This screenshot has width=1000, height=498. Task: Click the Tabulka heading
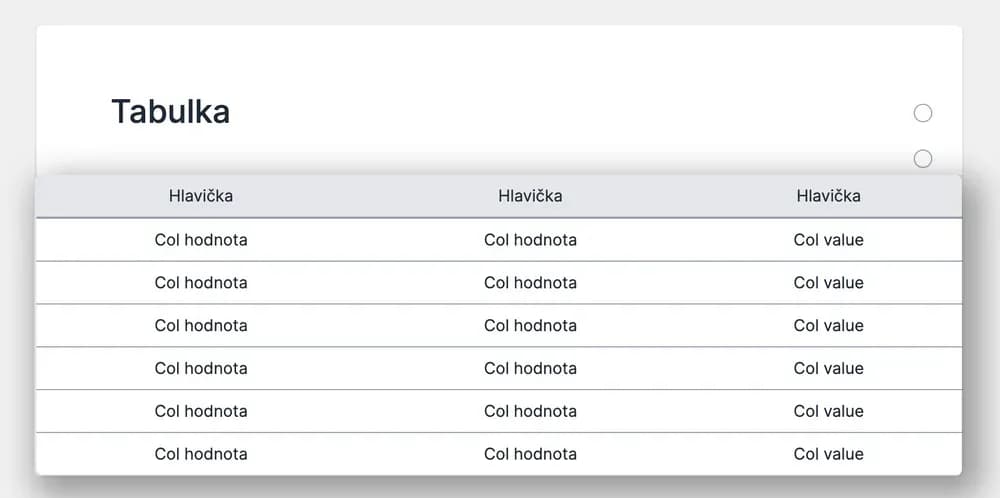pyautogui.click(x=170, y=111)
